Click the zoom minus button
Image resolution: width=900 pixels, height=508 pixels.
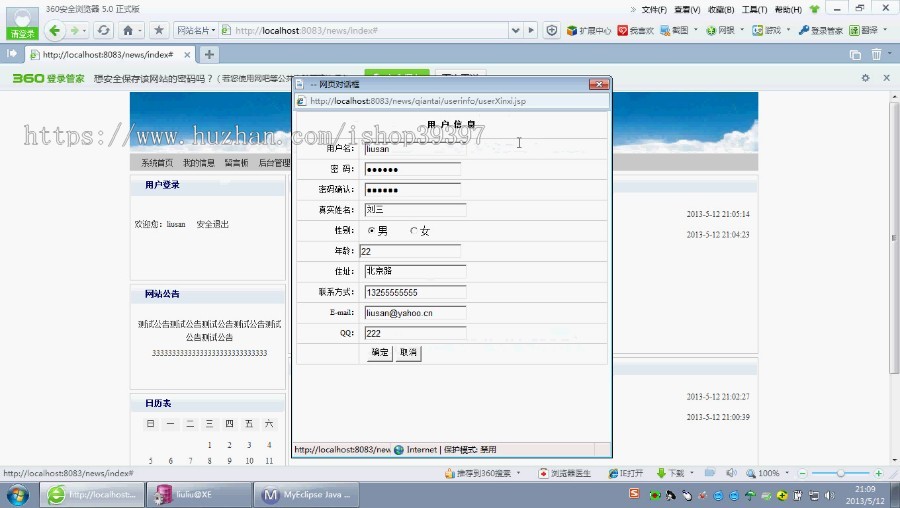(803, 474)
